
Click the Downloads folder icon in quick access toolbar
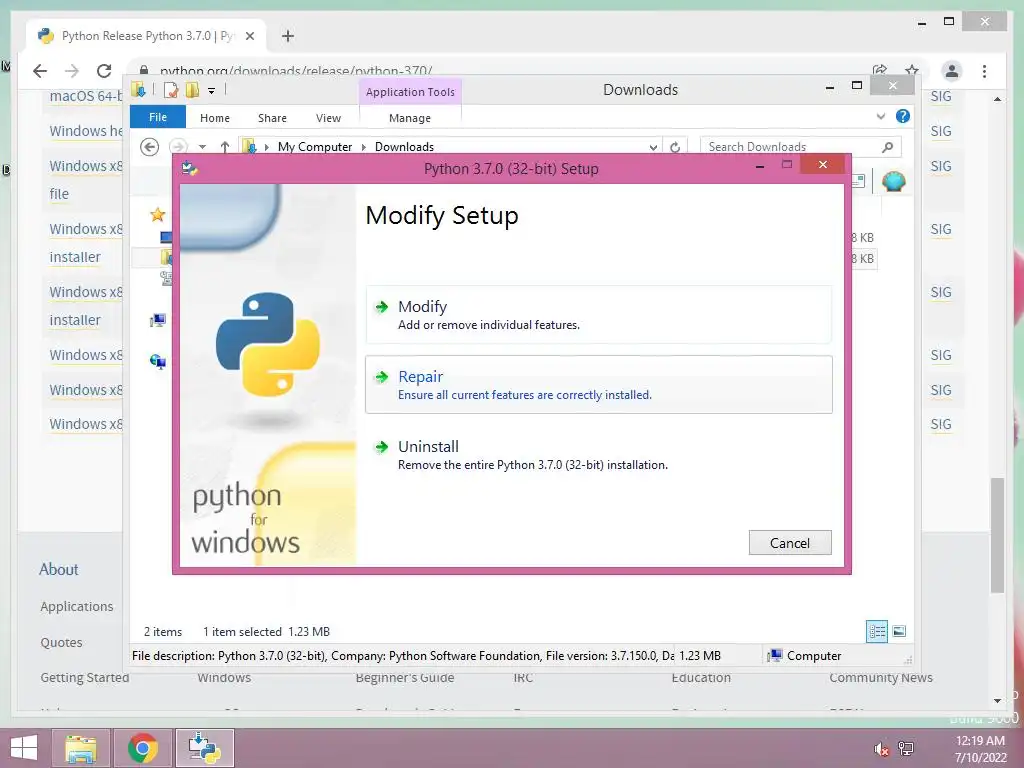(138, 89)
